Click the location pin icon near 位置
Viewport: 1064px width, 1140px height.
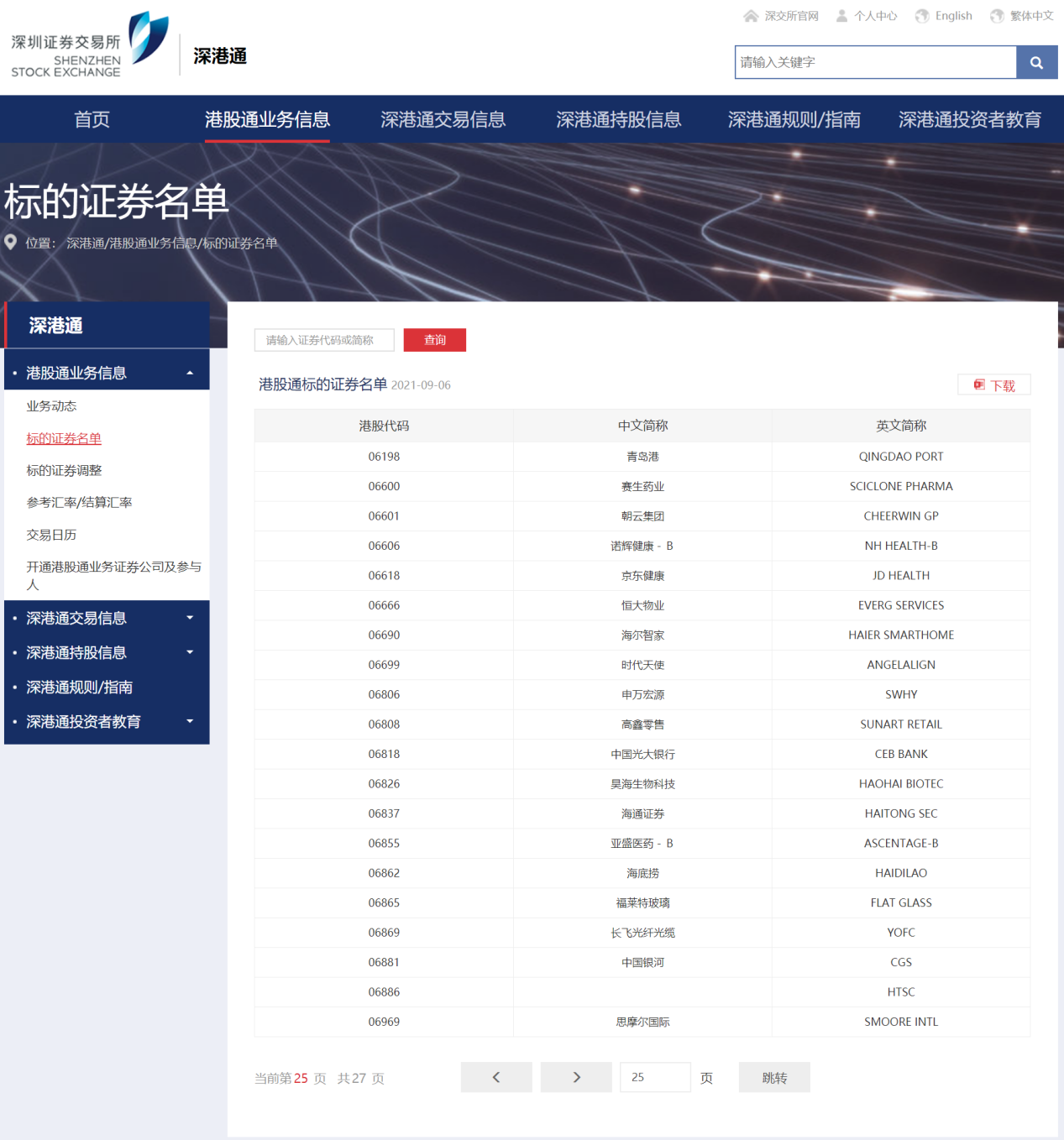[x=11, y=243]
